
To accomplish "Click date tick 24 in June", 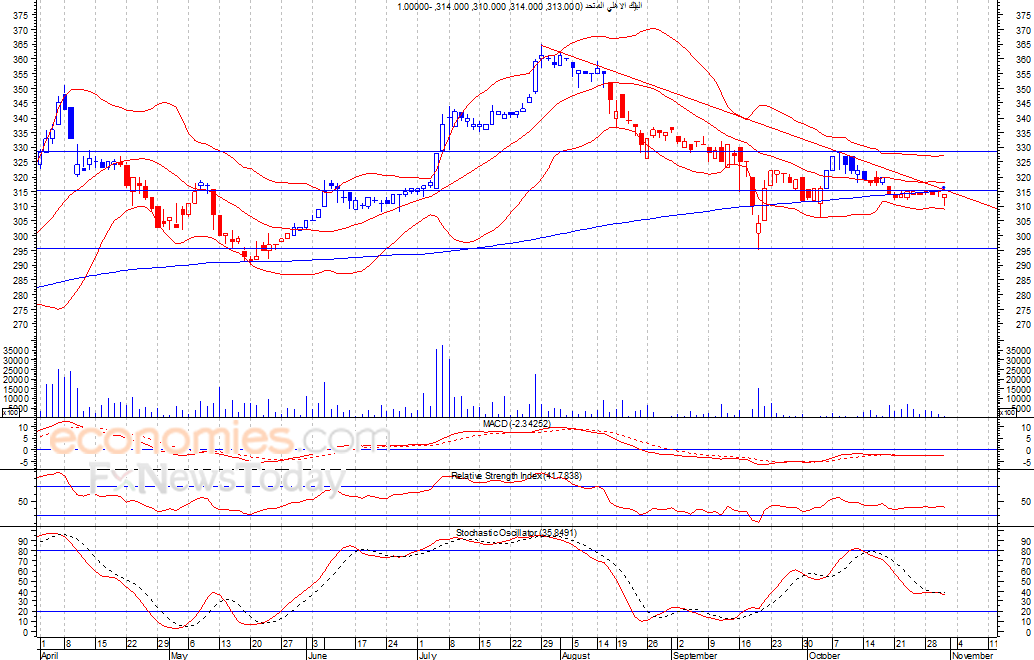I will 393,644.
